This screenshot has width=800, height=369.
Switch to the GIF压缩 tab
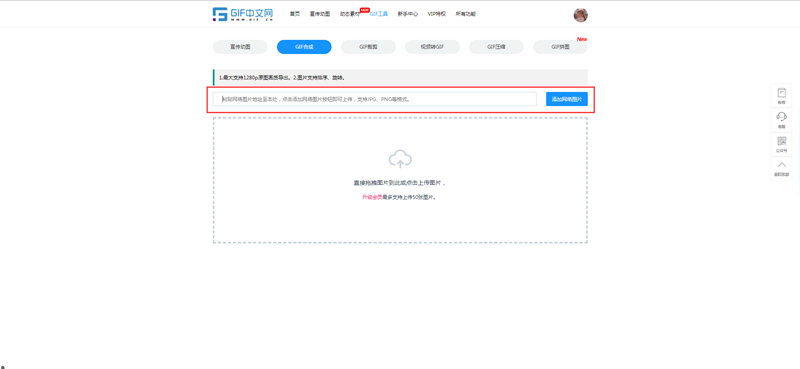click(496, 47)
